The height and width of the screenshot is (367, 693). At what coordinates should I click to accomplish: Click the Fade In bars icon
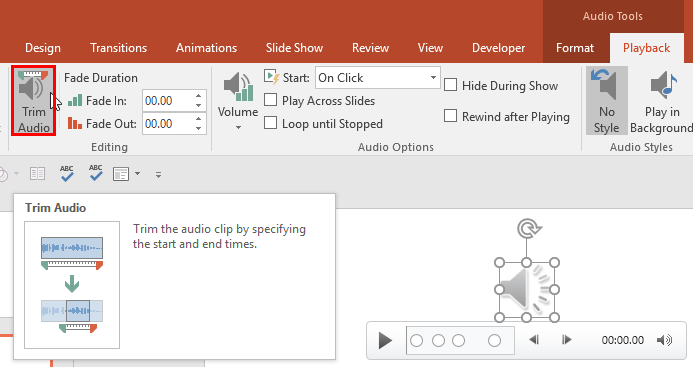[75, 100]
